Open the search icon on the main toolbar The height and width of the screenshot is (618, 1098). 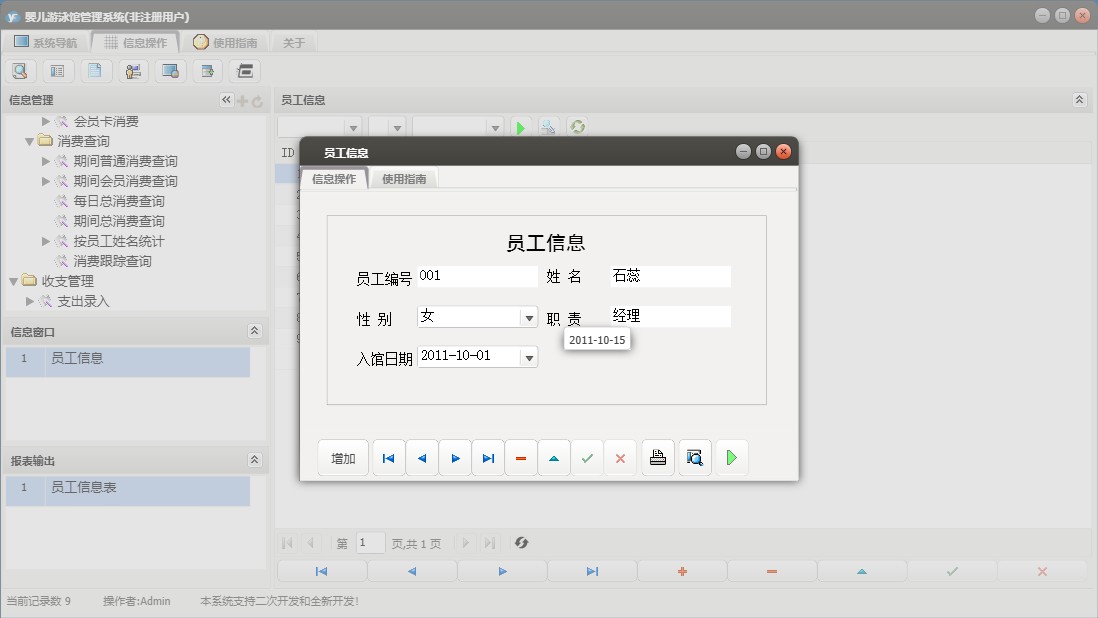[20, 70]
